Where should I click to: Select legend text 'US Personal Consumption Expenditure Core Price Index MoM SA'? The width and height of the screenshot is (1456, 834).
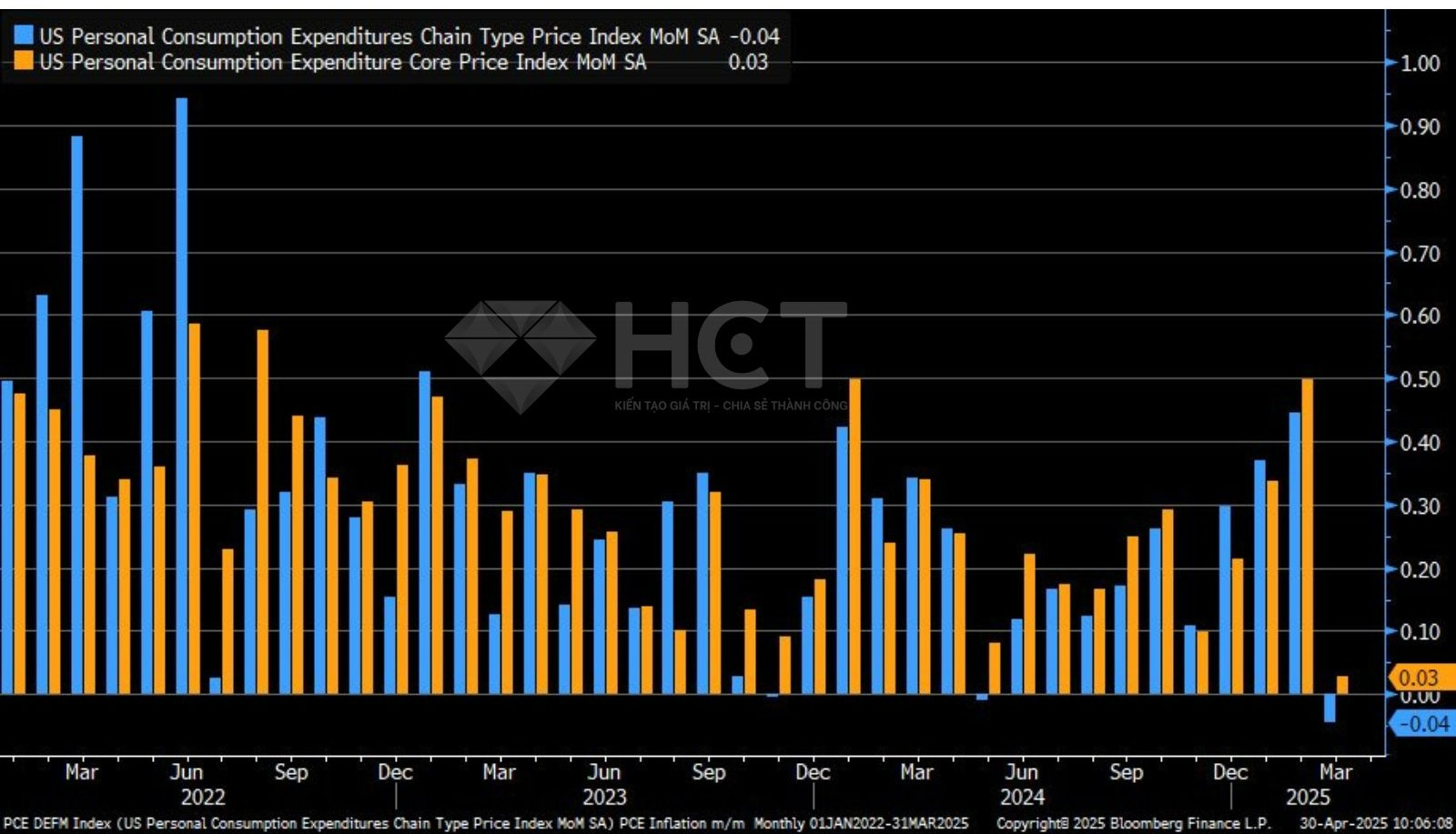pyautogui.click(x=343, y=62)
